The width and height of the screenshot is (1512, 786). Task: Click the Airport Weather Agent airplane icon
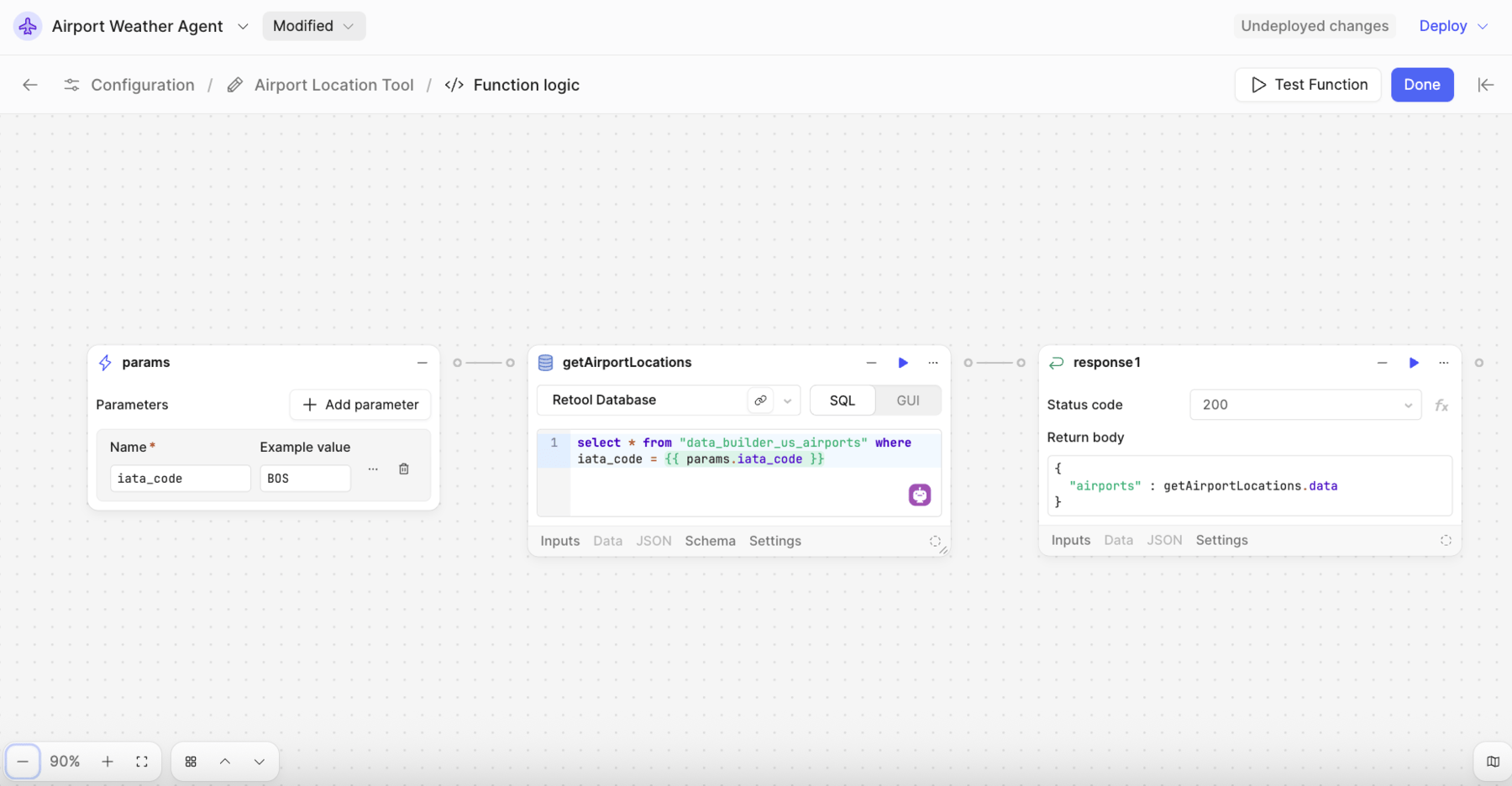[x=28, y=26]
